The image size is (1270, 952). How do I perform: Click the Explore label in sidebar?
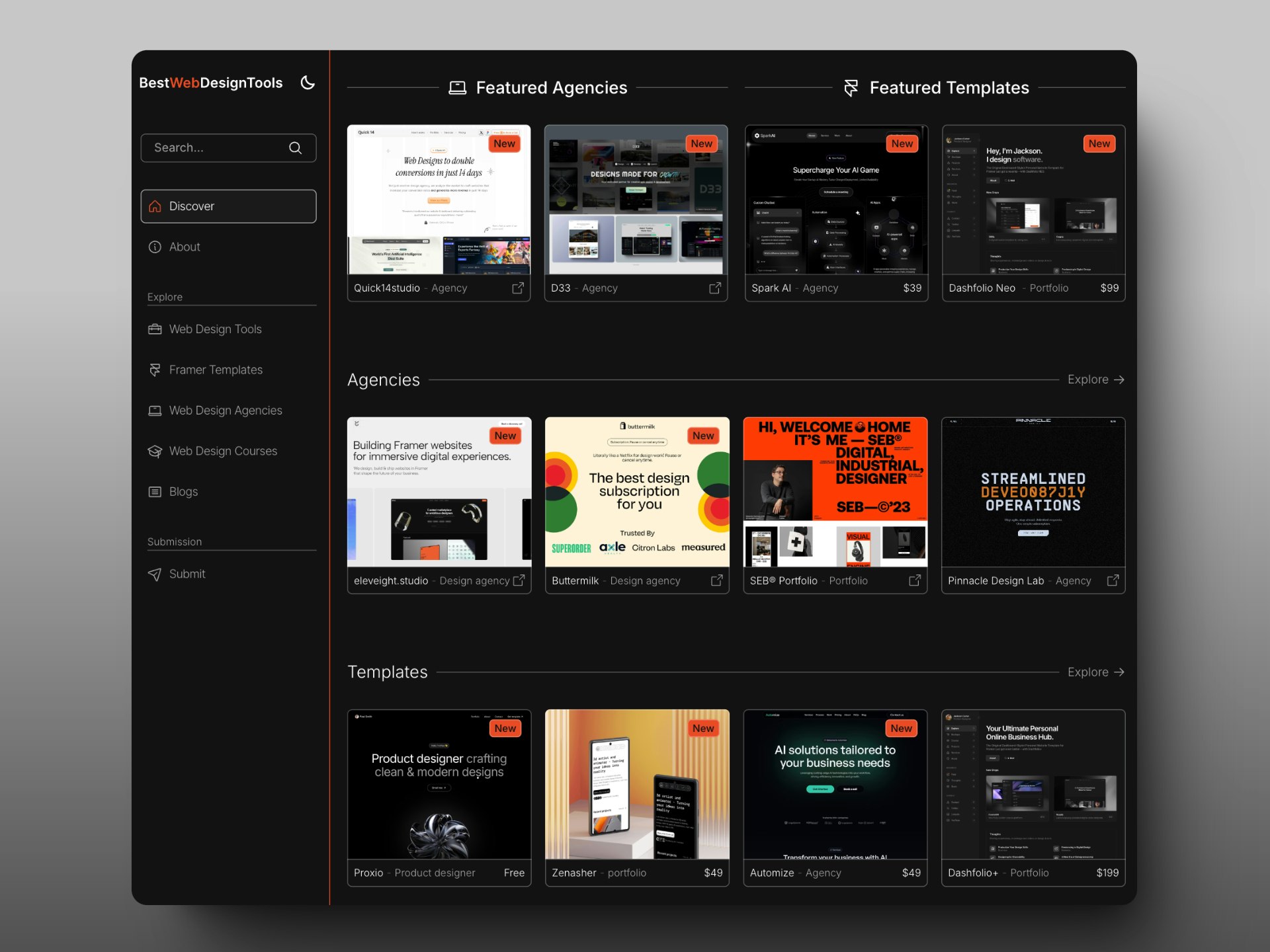(165, 297)
